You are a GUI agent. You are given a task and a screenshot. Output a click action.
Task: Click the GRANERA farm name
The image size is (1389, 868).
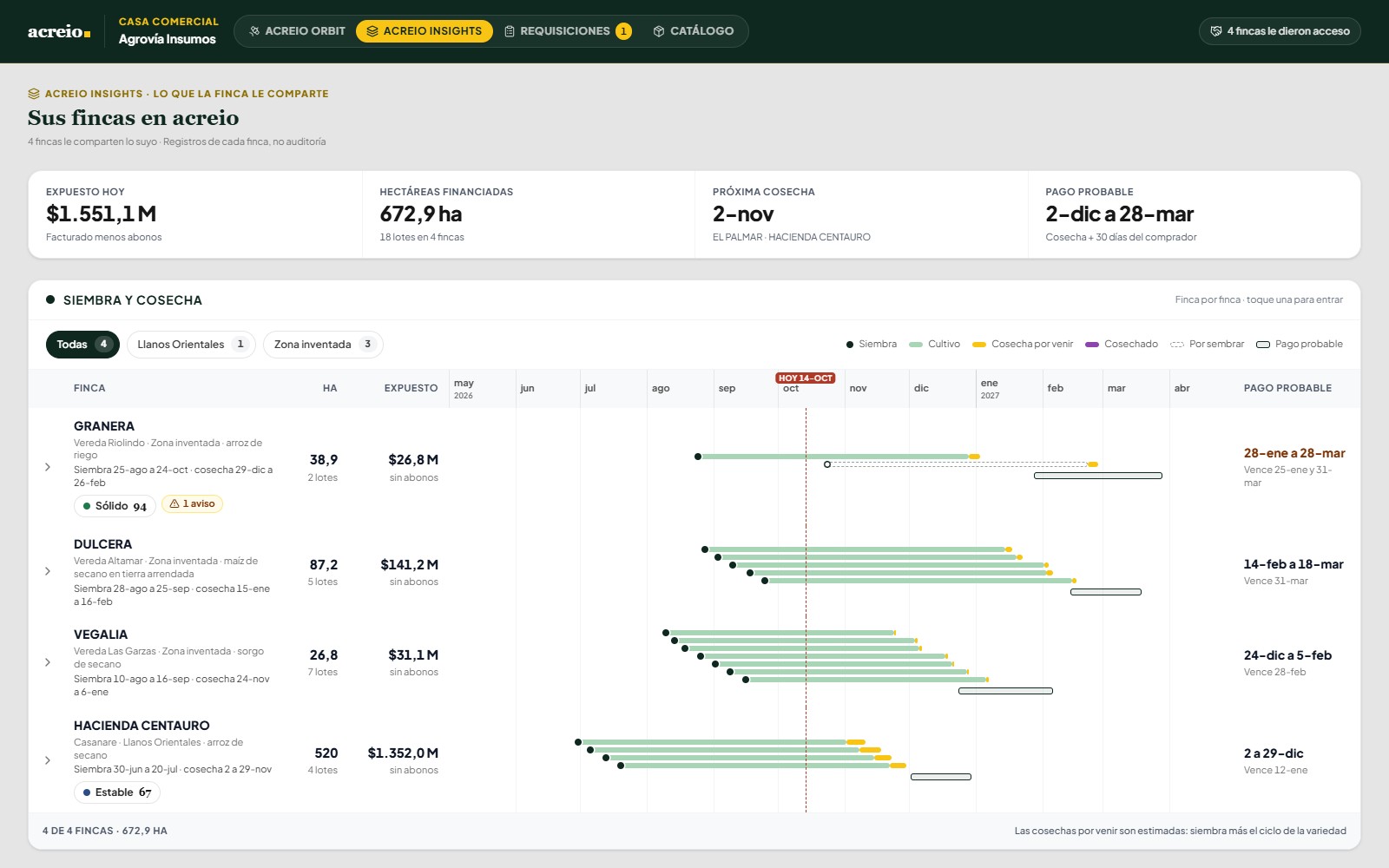click(x=104, y=426)
